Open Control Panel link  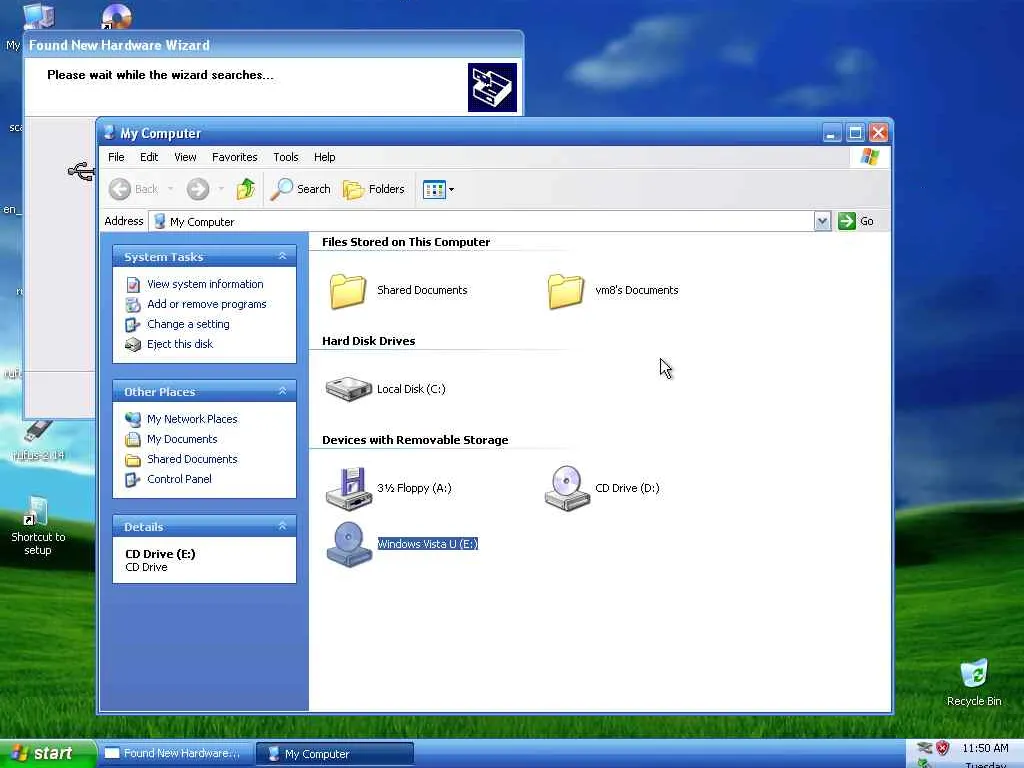tap(179, 479)
